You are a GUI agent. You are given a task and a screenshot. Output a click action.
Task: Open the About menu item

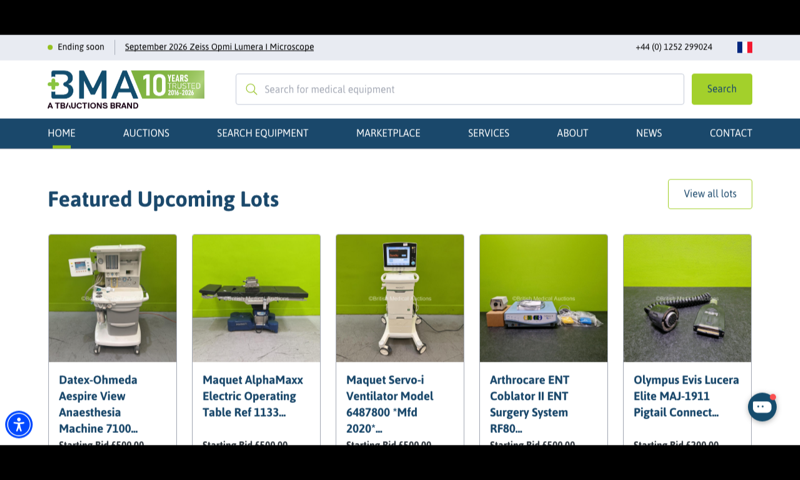coord(572,133)
